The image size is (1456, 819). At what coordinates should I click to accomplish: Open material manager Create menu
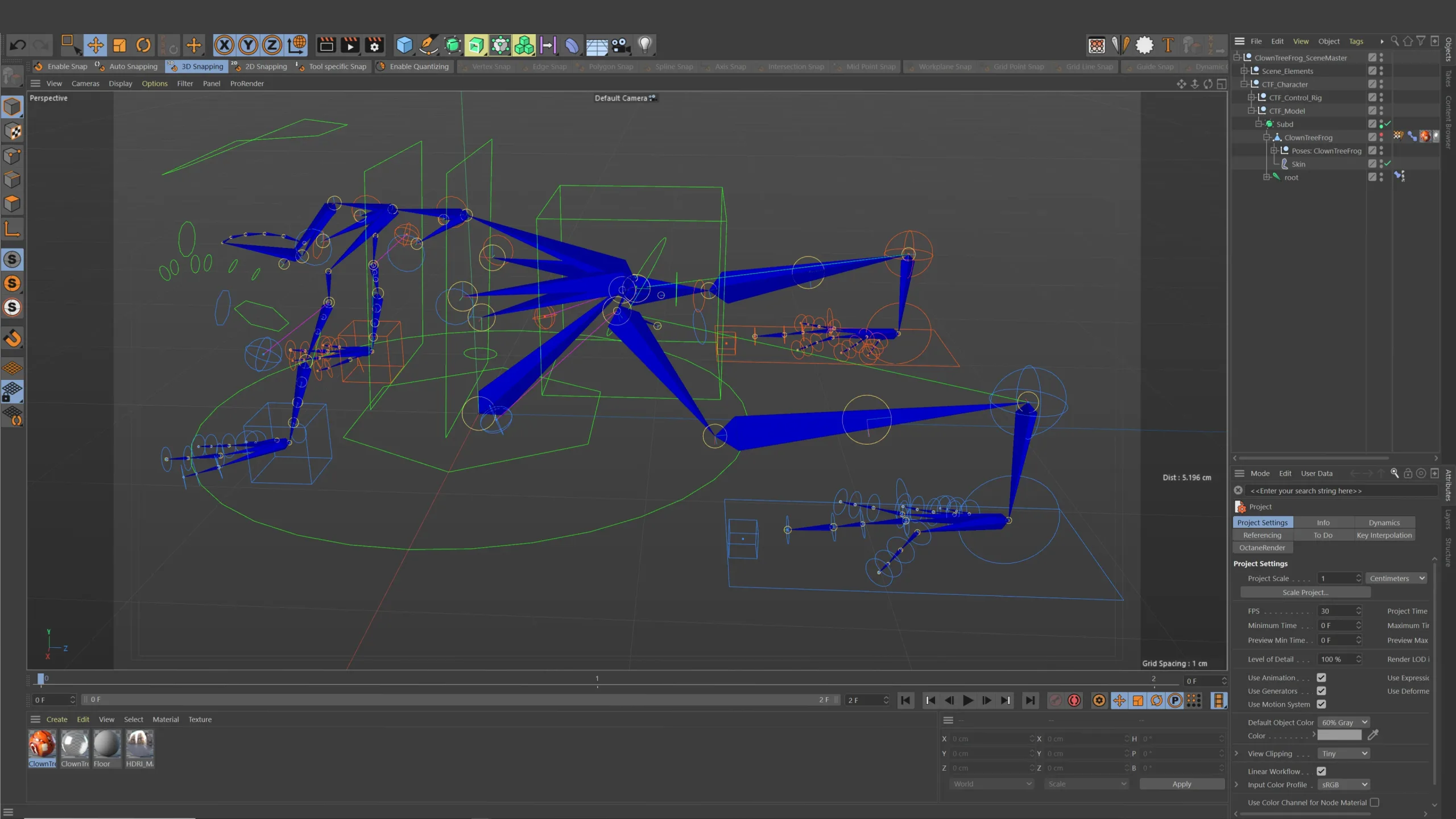[57, 719]
